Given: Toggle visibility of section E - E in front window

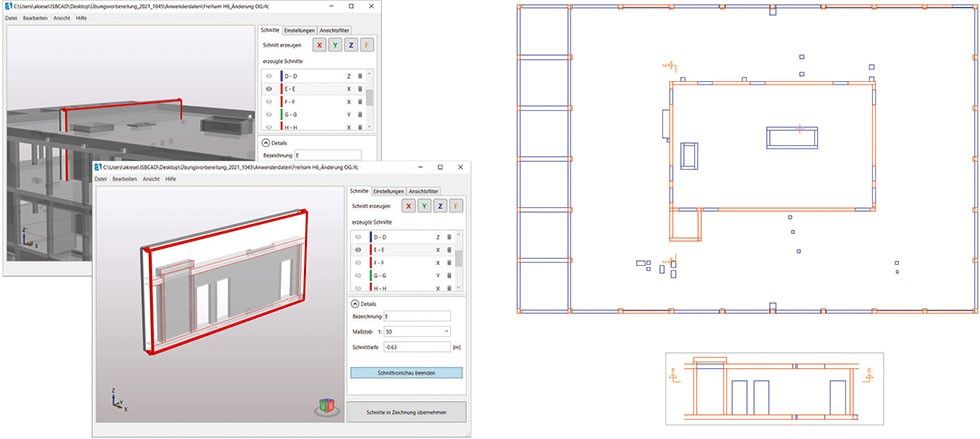Looking at the screenshot, I should pyautogui.click(x=357, y=249).
